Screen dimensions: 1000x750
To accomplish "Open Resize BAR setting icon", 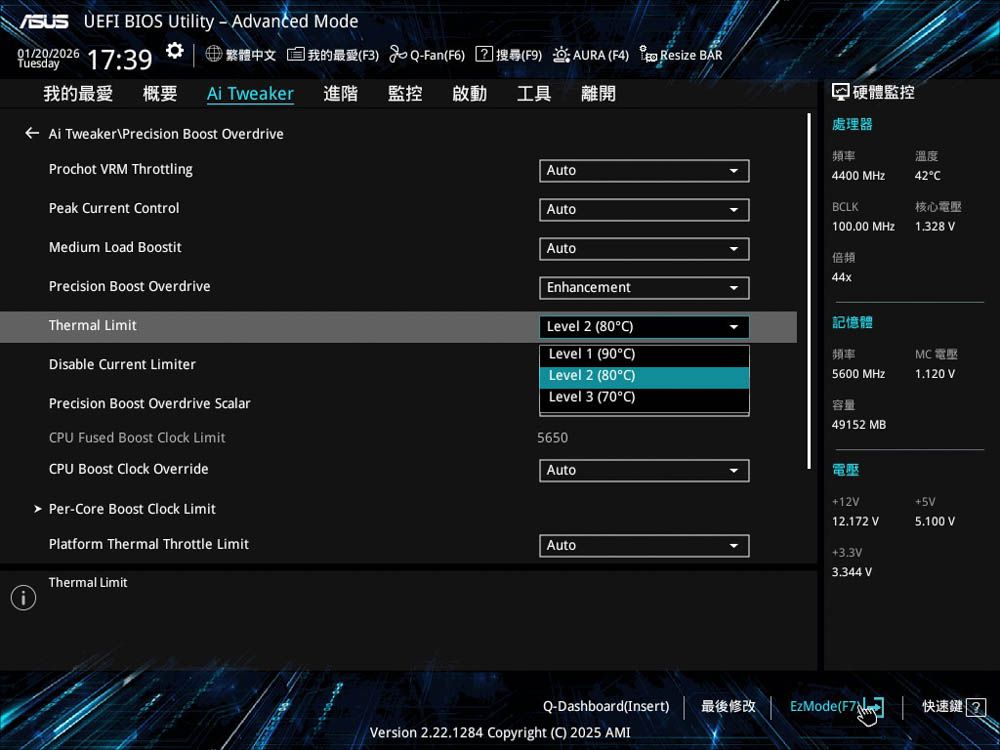I will [x=648, y=55].
